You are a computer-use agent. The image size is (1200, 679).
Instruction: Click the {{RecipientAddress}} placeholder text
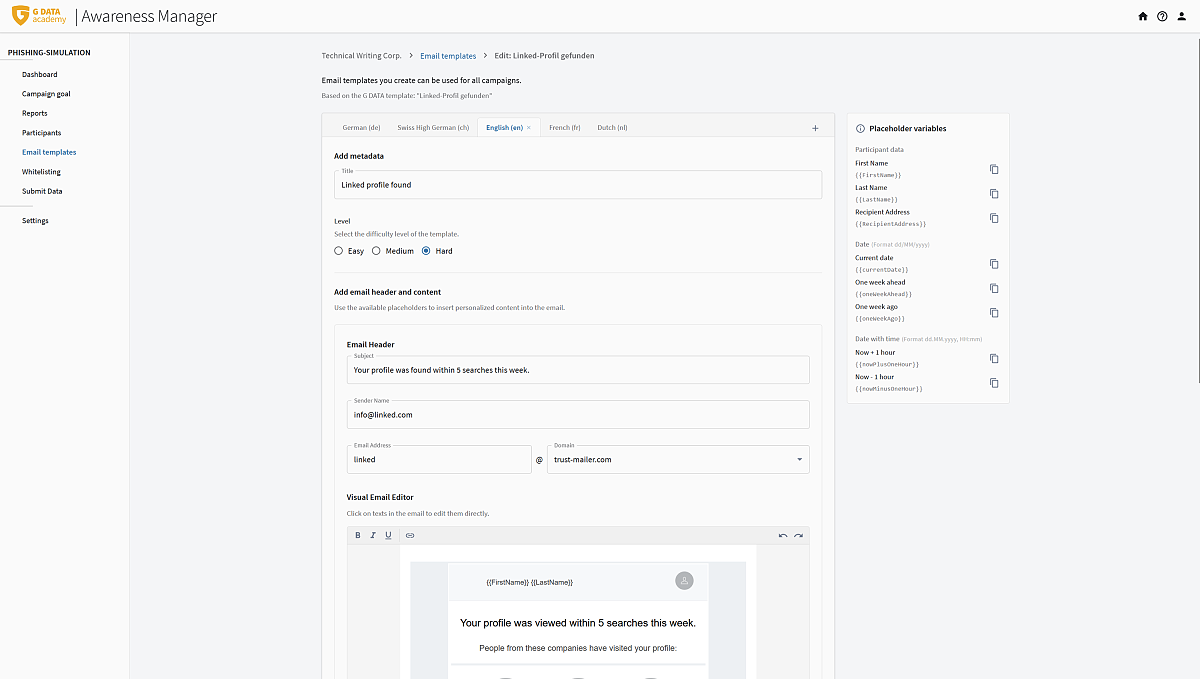891,224
